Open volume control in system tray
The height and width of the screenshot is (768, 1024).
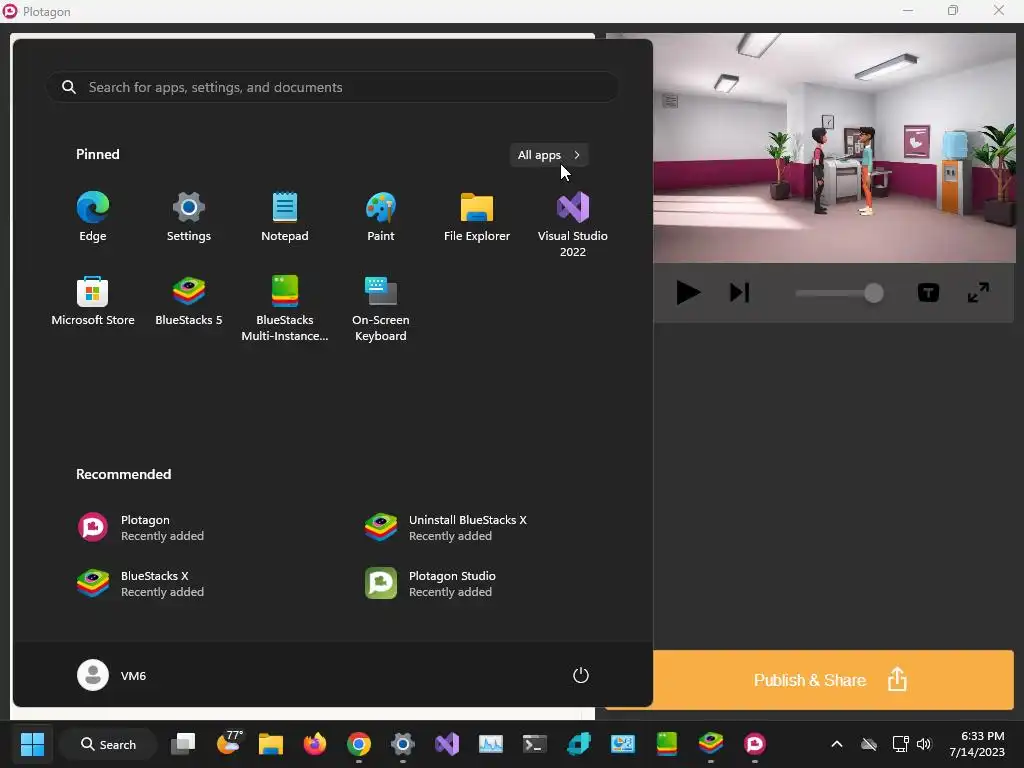pyautogui.click(x=923, y=744)
